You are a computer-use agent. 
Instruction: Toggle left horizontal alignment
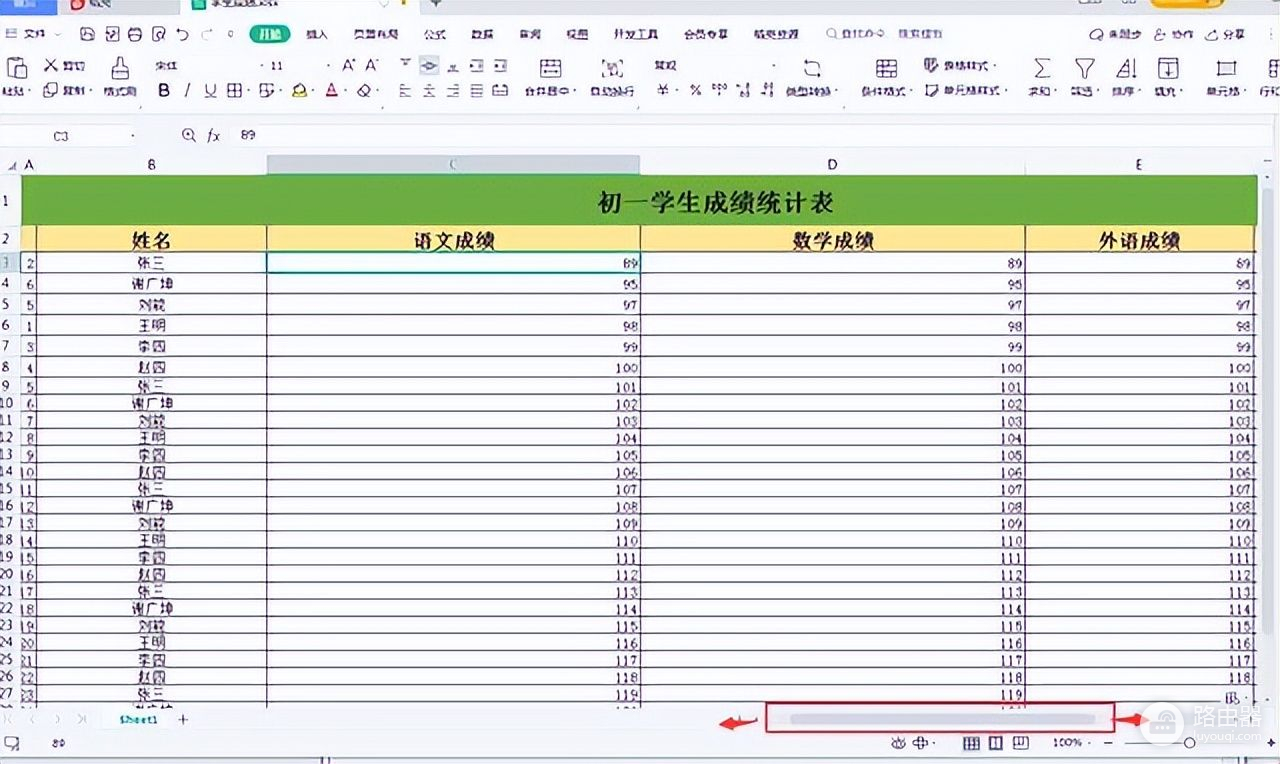(405, 90)
